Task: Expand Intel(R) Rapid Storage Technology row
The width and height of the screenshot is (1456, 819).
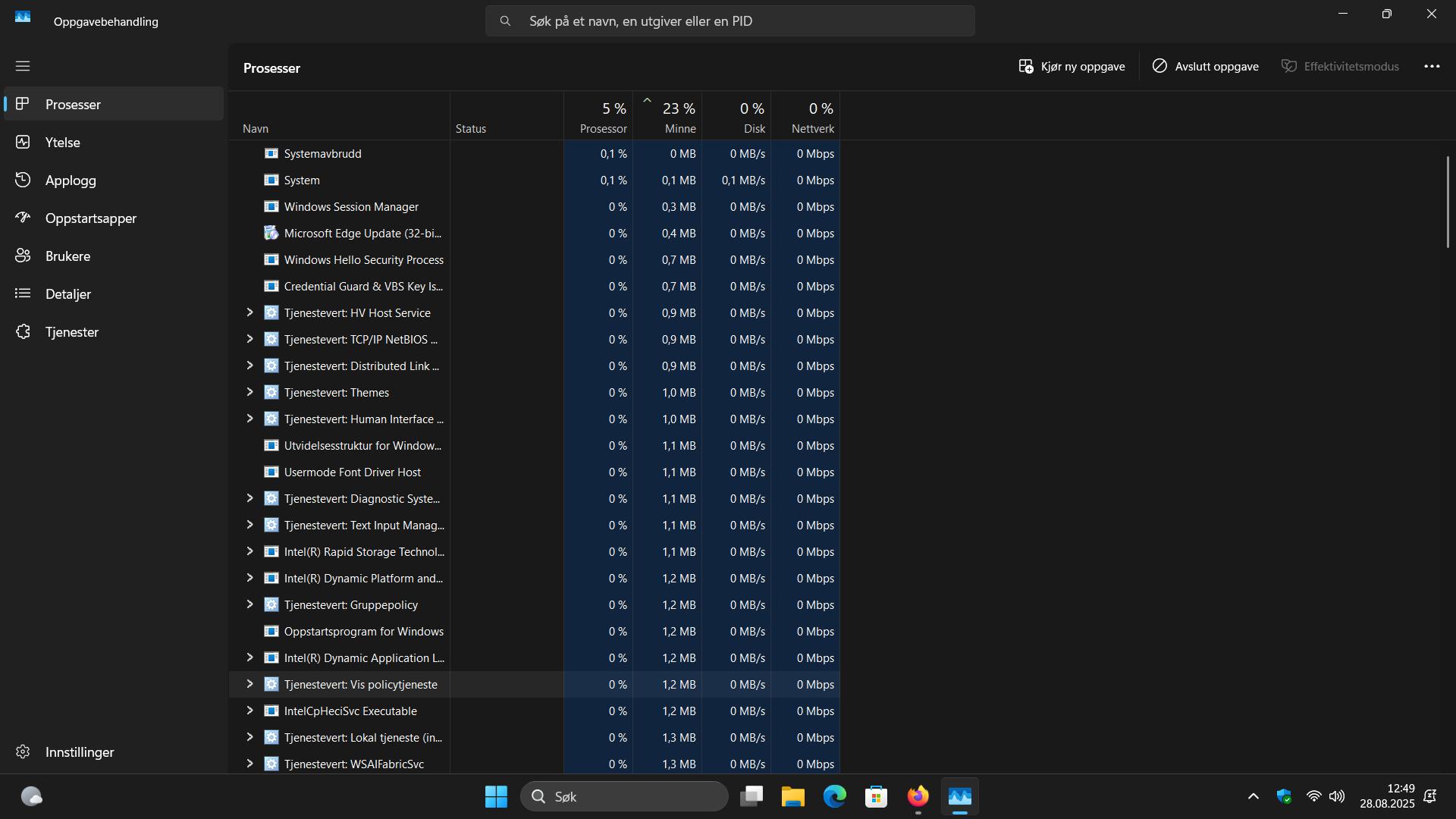Action: [249, 551]
